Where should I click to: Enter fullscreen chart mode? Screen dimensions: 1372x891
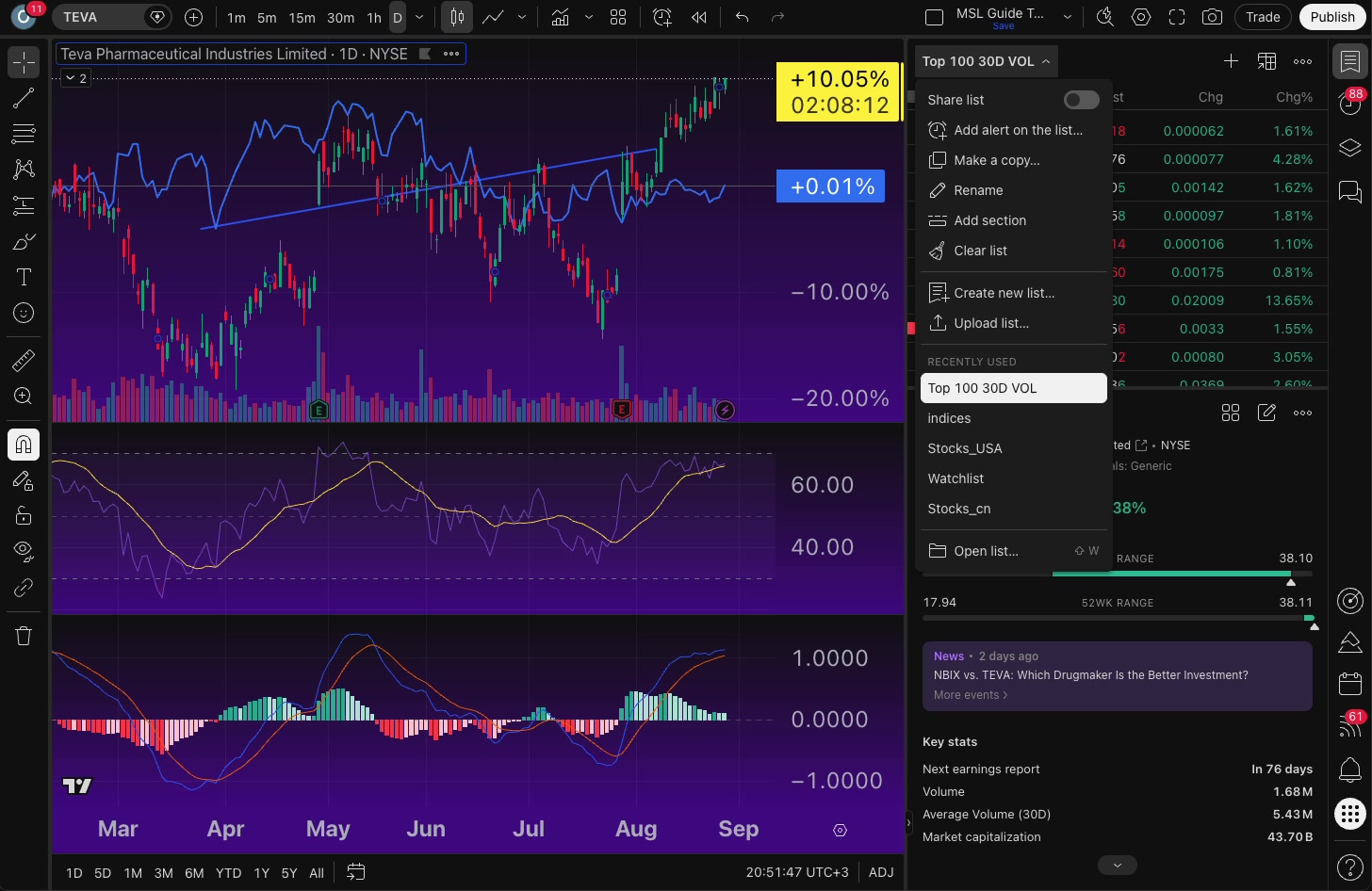(x=1177, y=17)
